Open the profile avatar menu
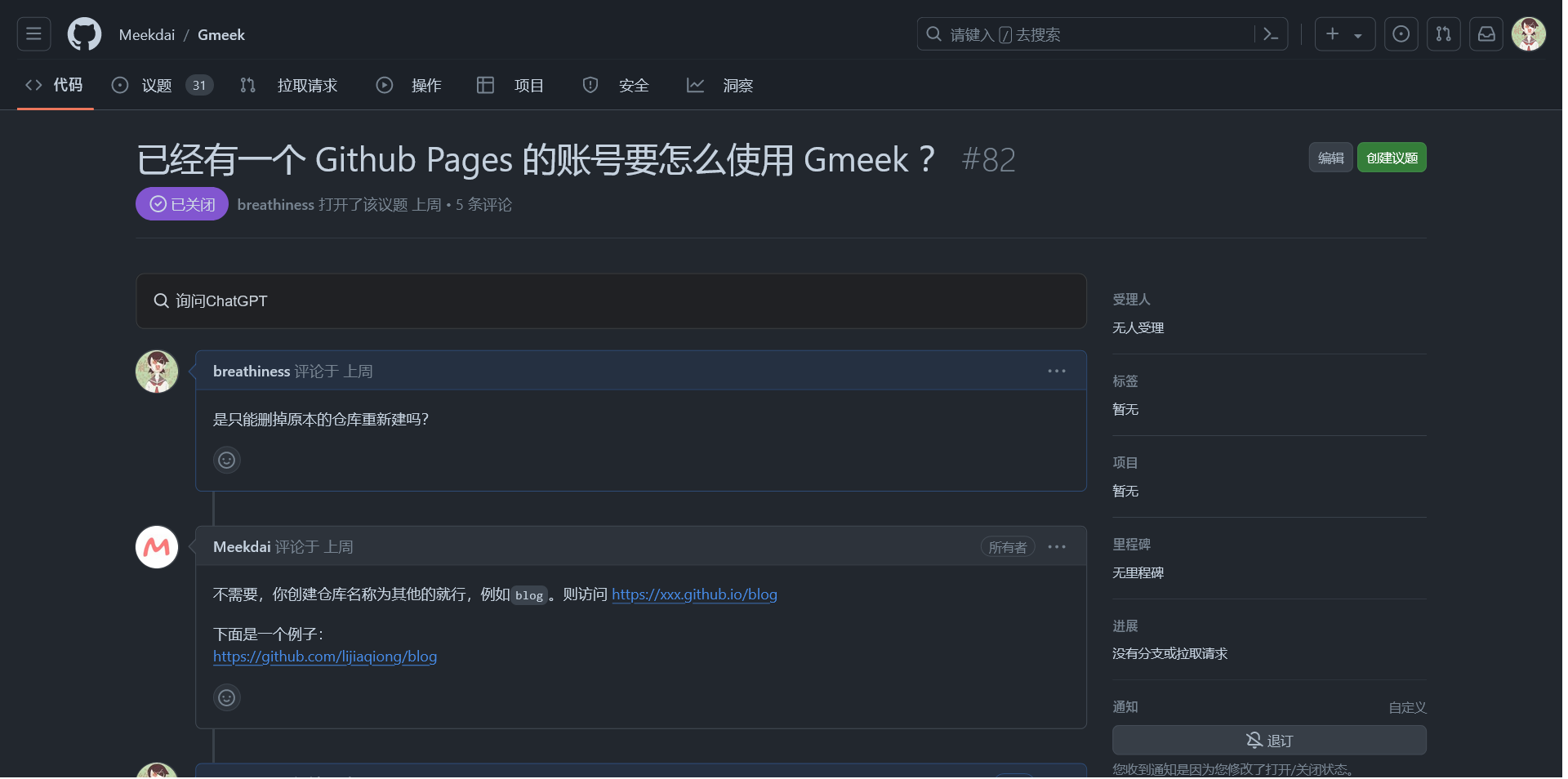This screenshot has width=1568, height=779. 1529,33
